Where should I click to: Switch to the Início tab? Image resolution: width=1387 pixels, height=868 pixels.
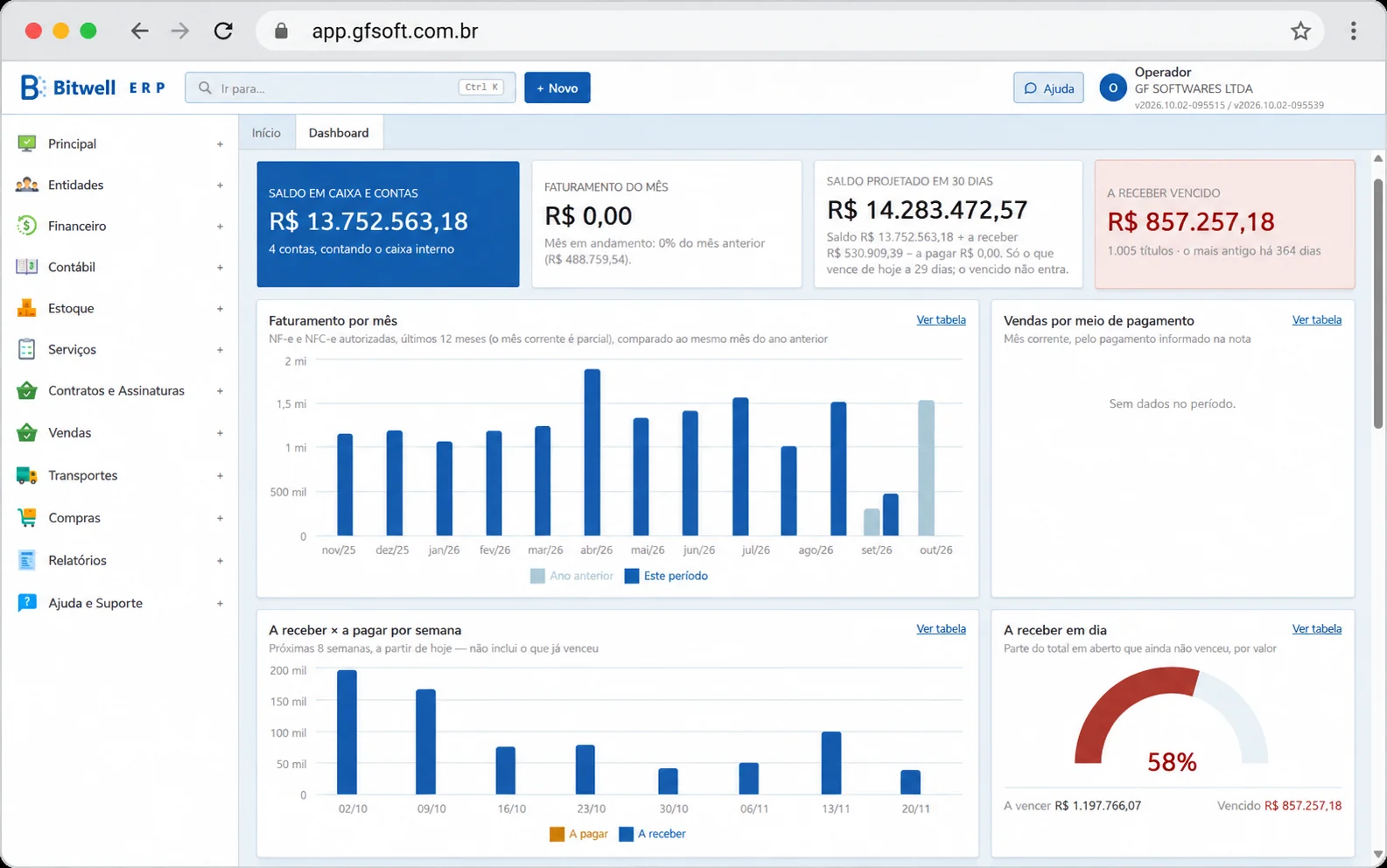point(266,133)
